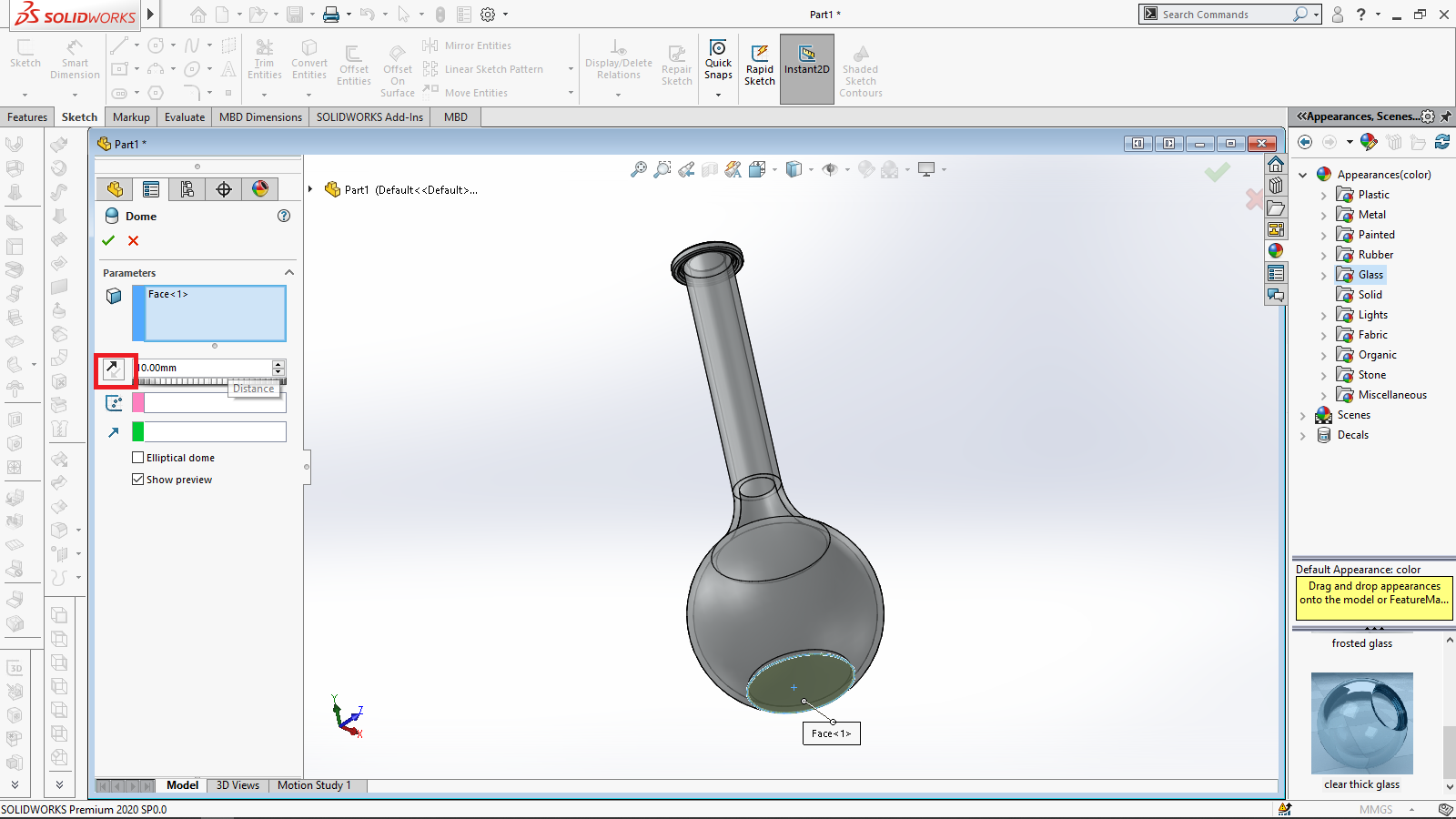Click the green checkmark to accept Dome
Screen dimensions: 1456x819
coord(108,240)
